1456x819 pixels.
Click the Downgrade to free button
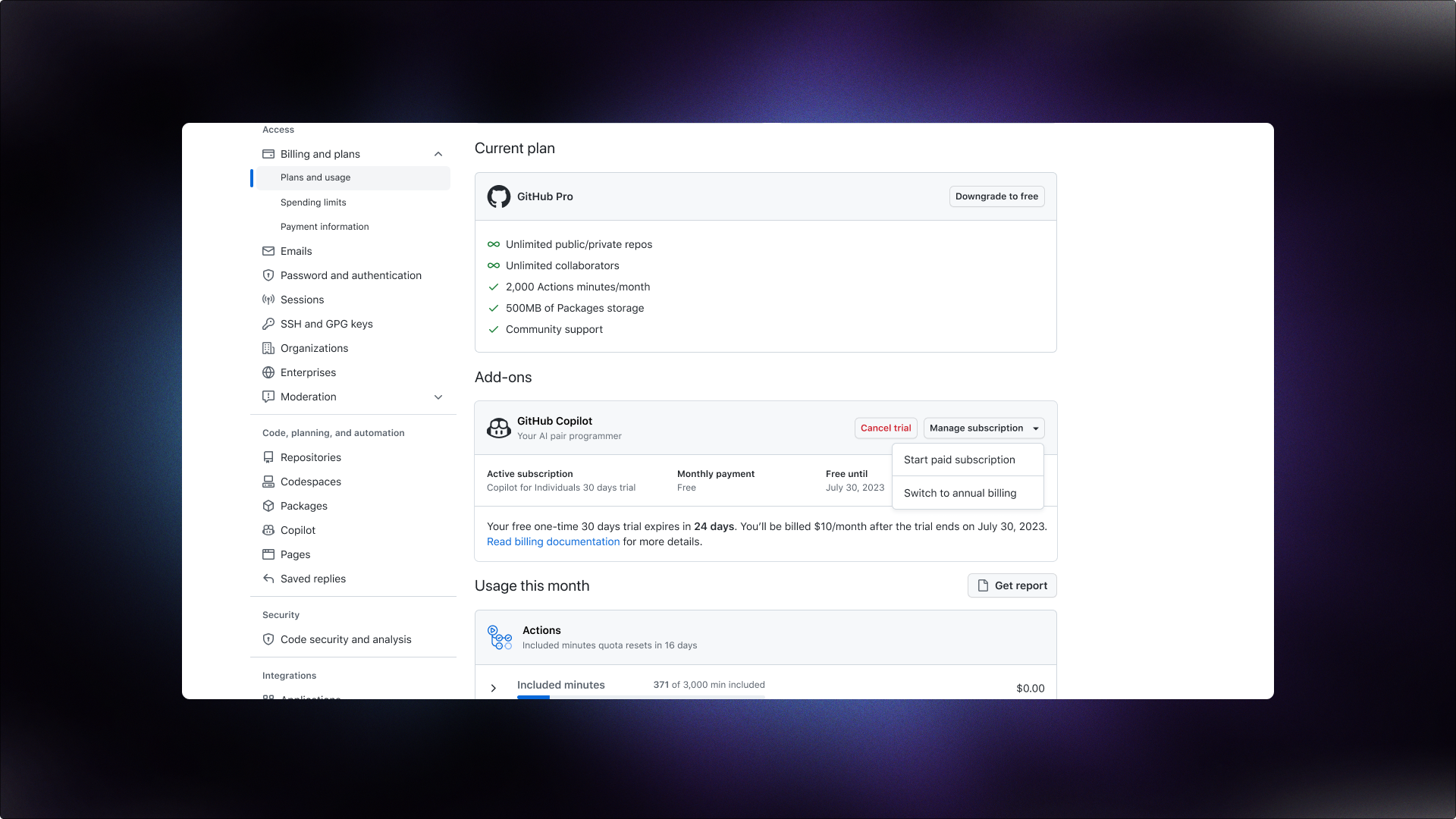point(996,196)
